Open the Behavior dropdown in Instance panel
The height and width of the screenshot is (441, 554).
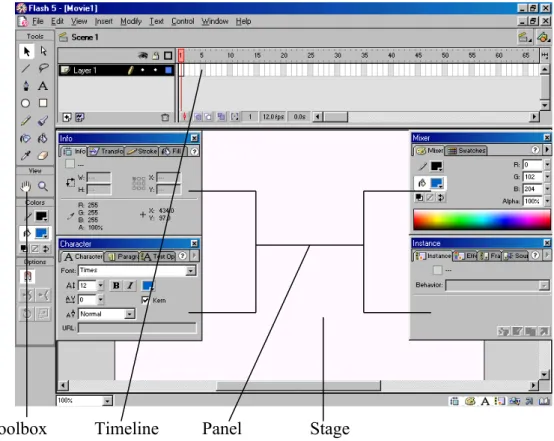point(544,285)
